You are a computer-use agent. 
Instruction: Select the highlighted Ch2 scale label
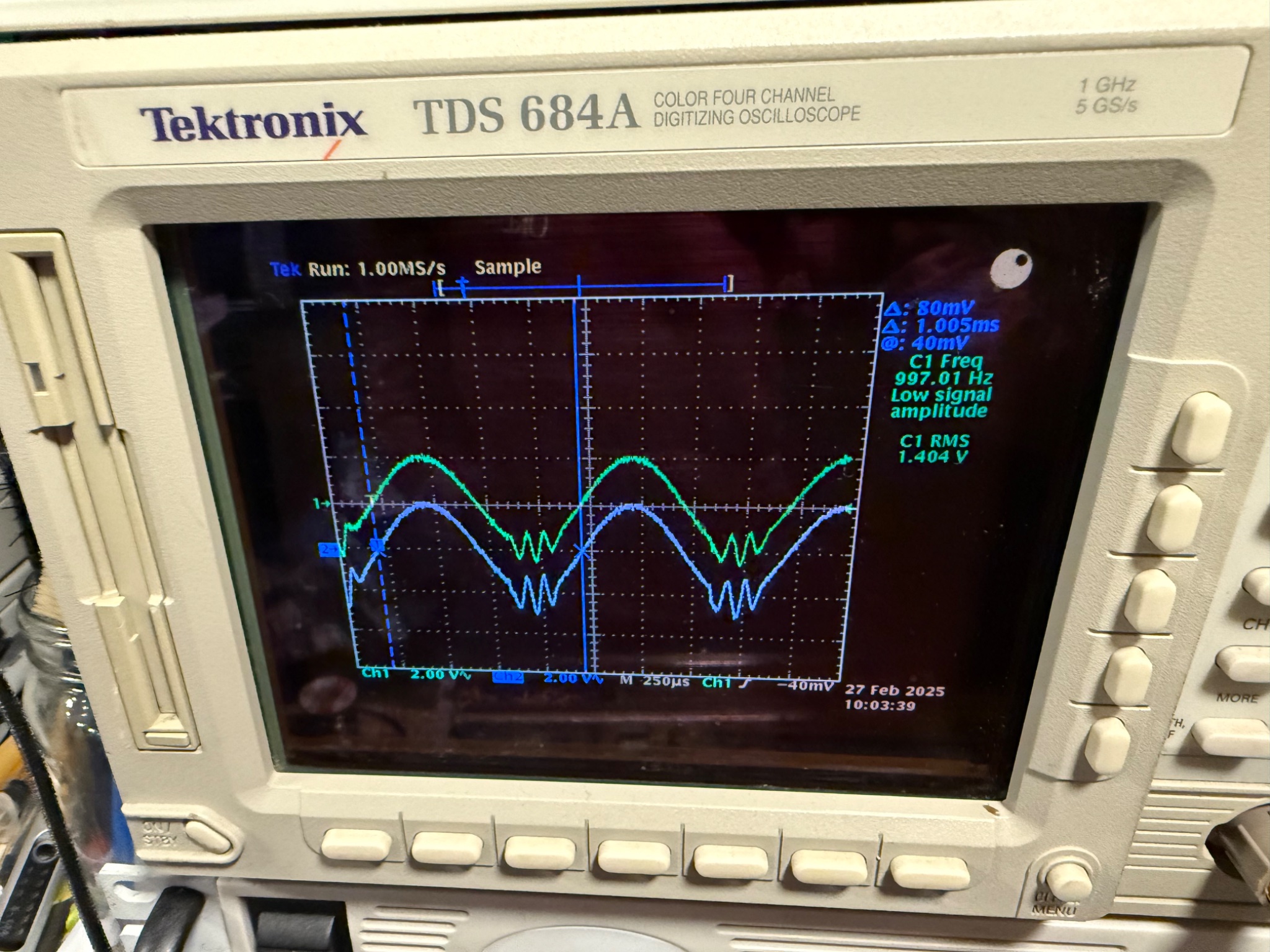coord(508,677)
